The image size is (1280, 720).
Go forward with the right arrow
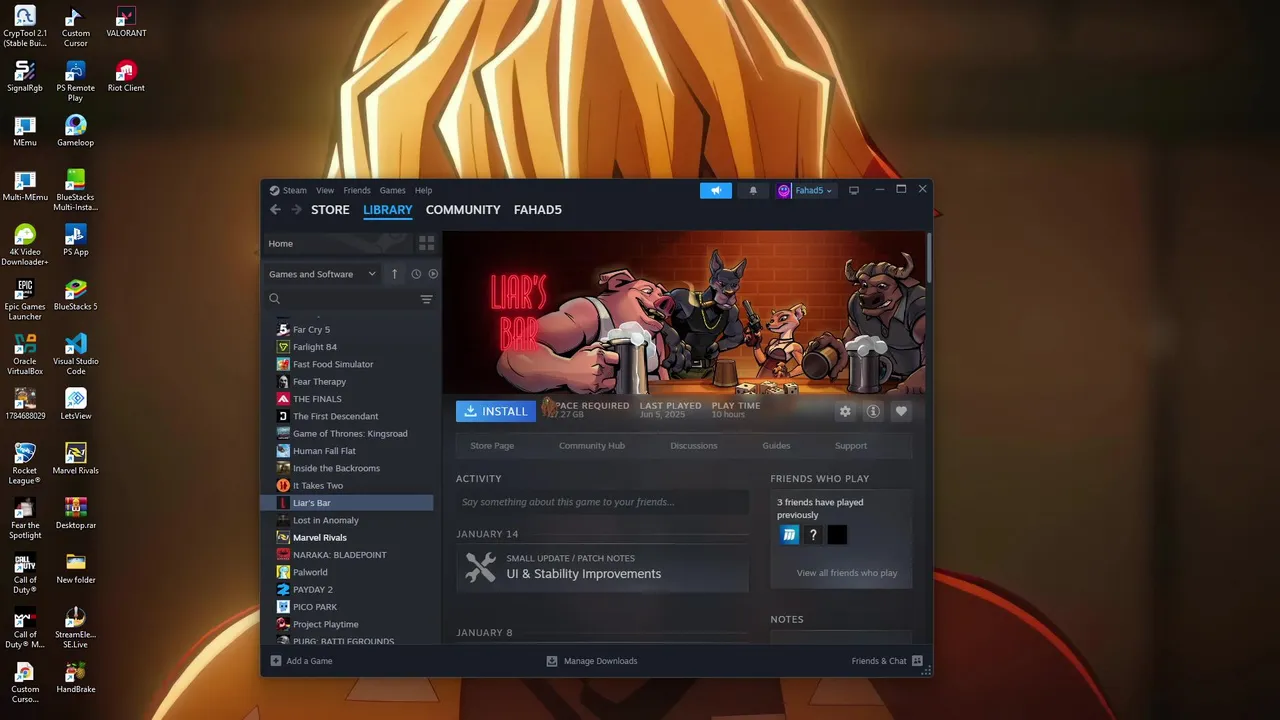[296, 210]
